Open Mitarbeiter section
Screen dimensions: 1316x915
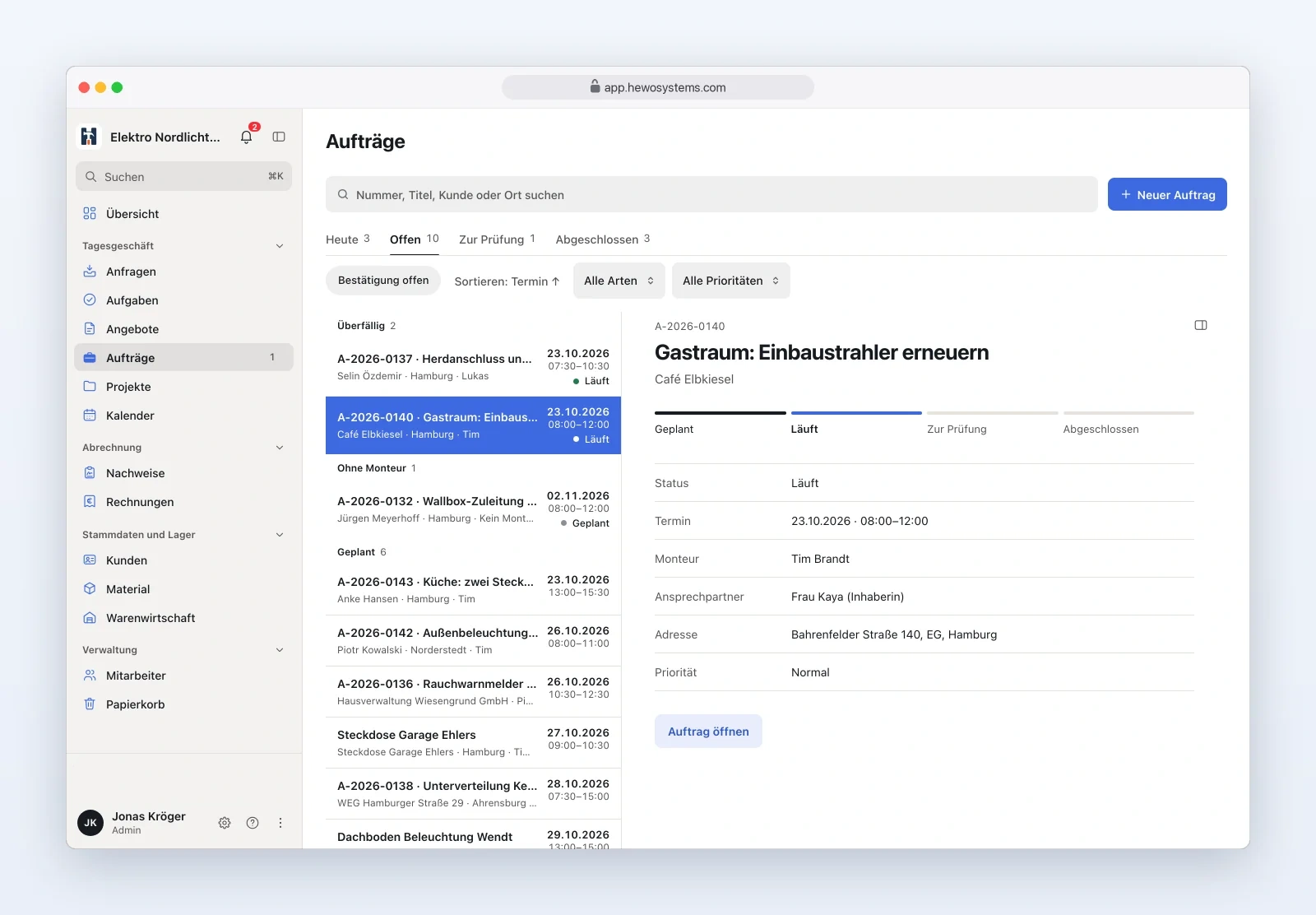184,676
